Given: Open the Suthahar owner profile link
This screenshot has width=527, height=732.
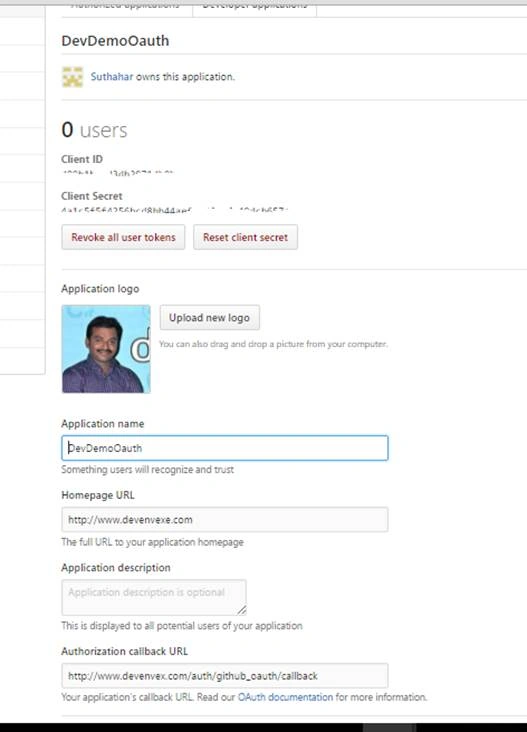Looking at the screenshot, I should [112, 77].
